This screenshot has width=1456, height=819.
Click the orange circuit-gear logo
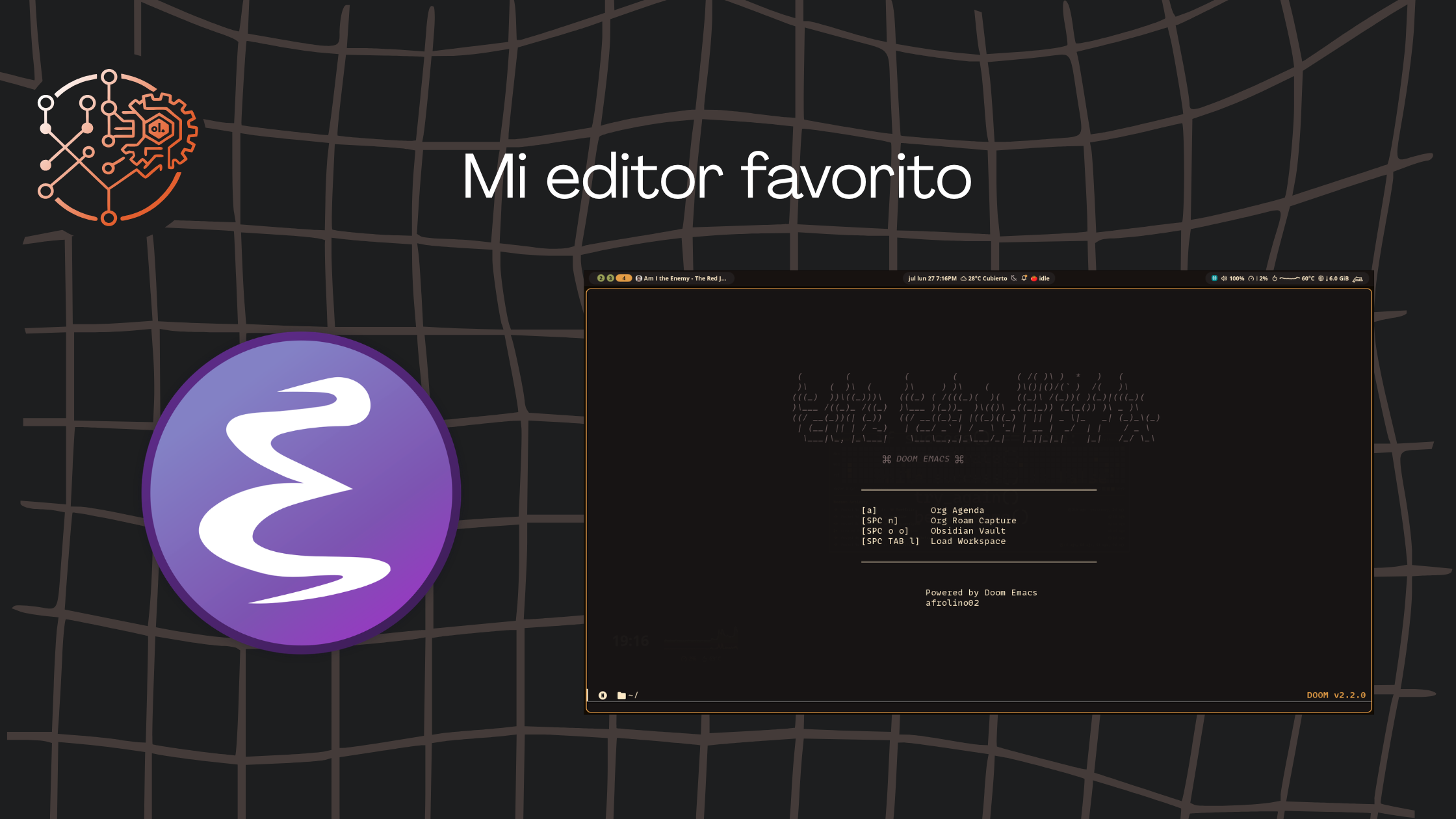pos(117,148)
